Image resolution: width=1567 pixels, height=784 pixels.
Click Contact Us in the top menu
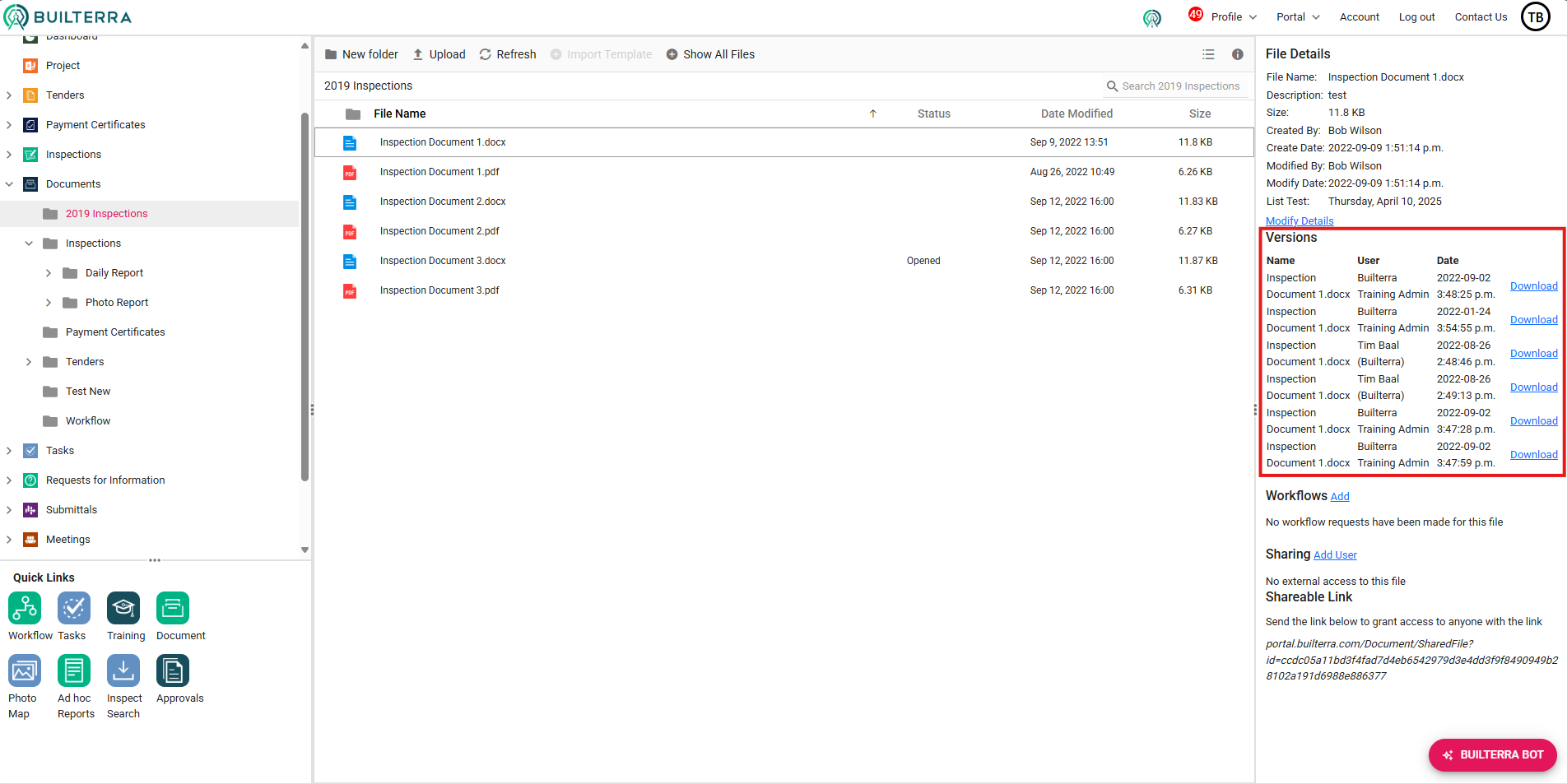pos(1481,16)
